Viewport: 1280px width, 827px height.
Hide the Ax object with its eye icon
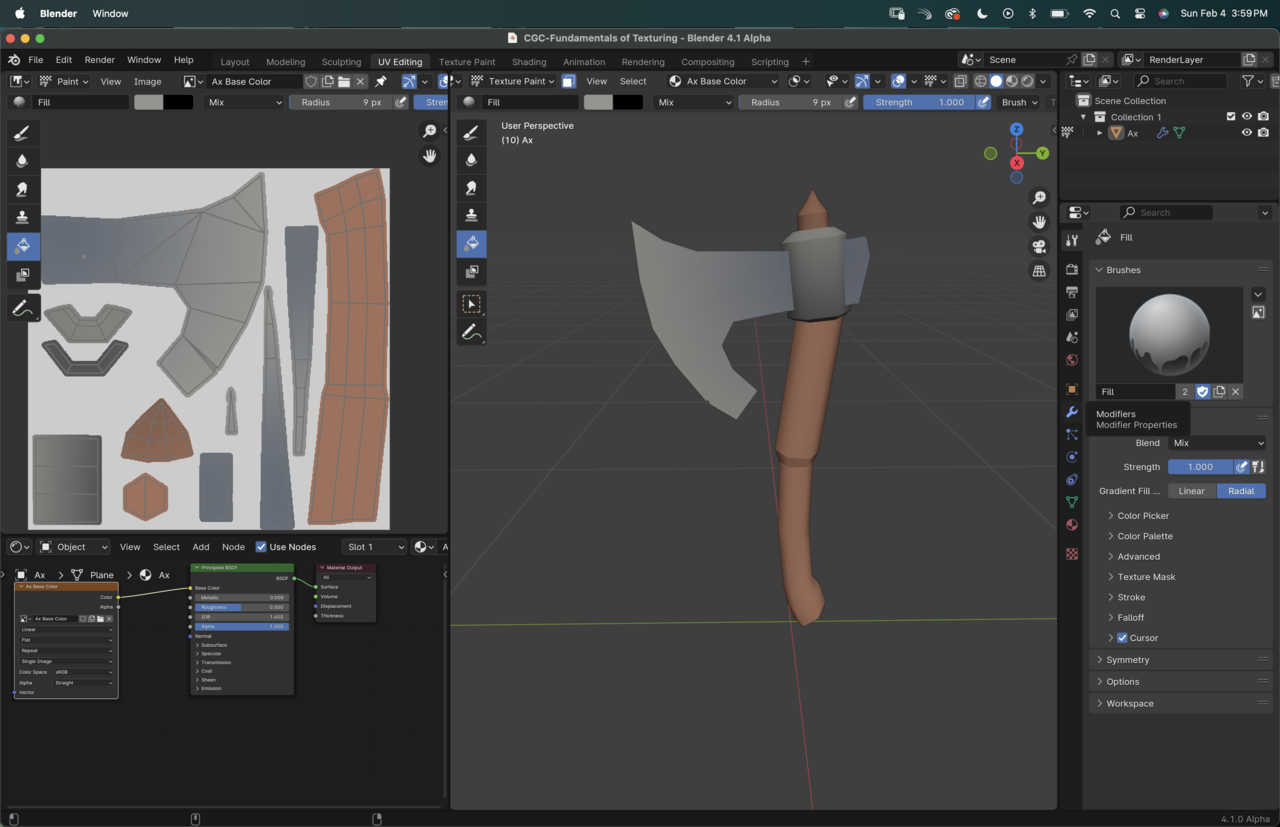1246,133
